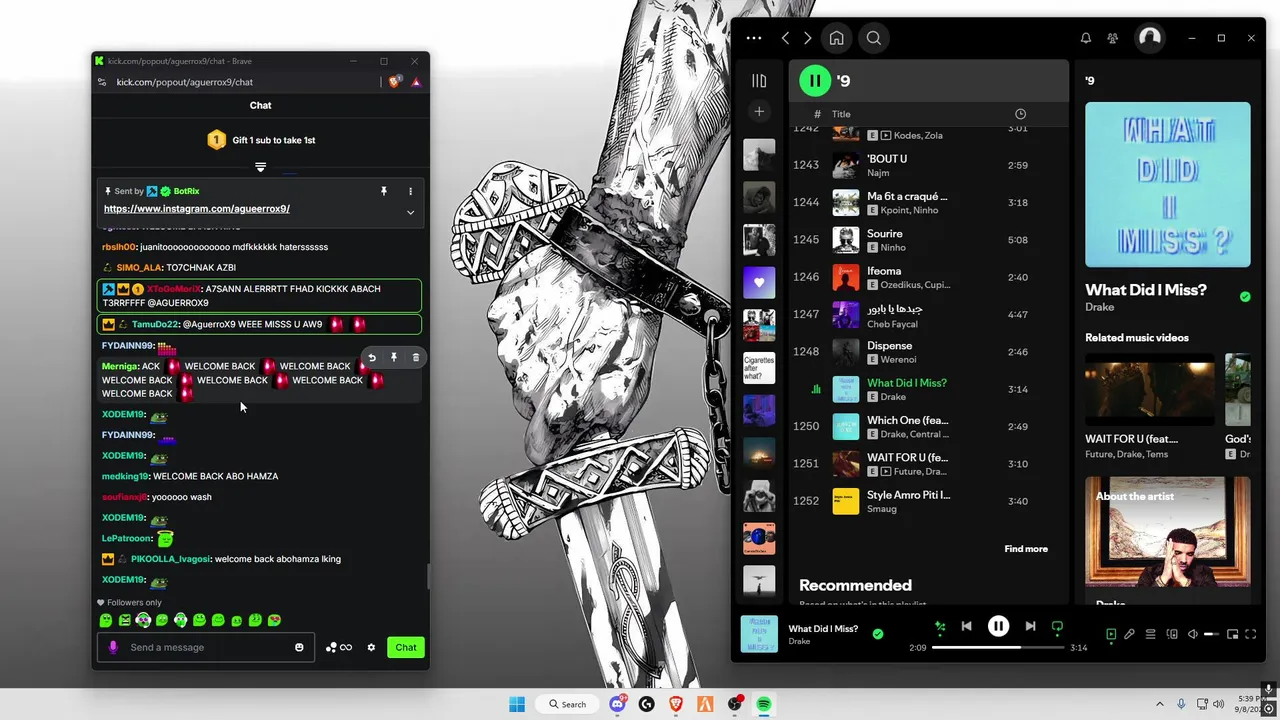Go to previous track in Spotify

966,626
